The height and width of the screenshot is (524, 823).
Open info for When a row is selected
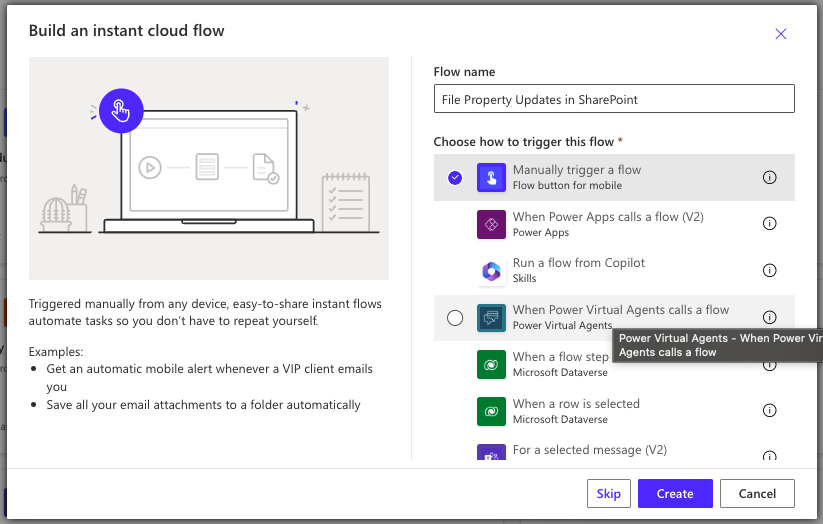769,411
